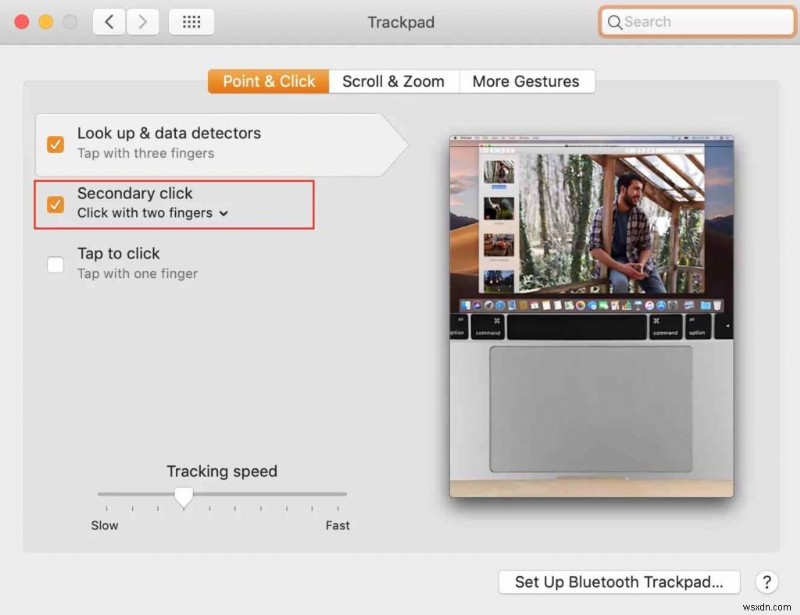
Task: Enable Tap to click
Action: (x=55, y=264)
